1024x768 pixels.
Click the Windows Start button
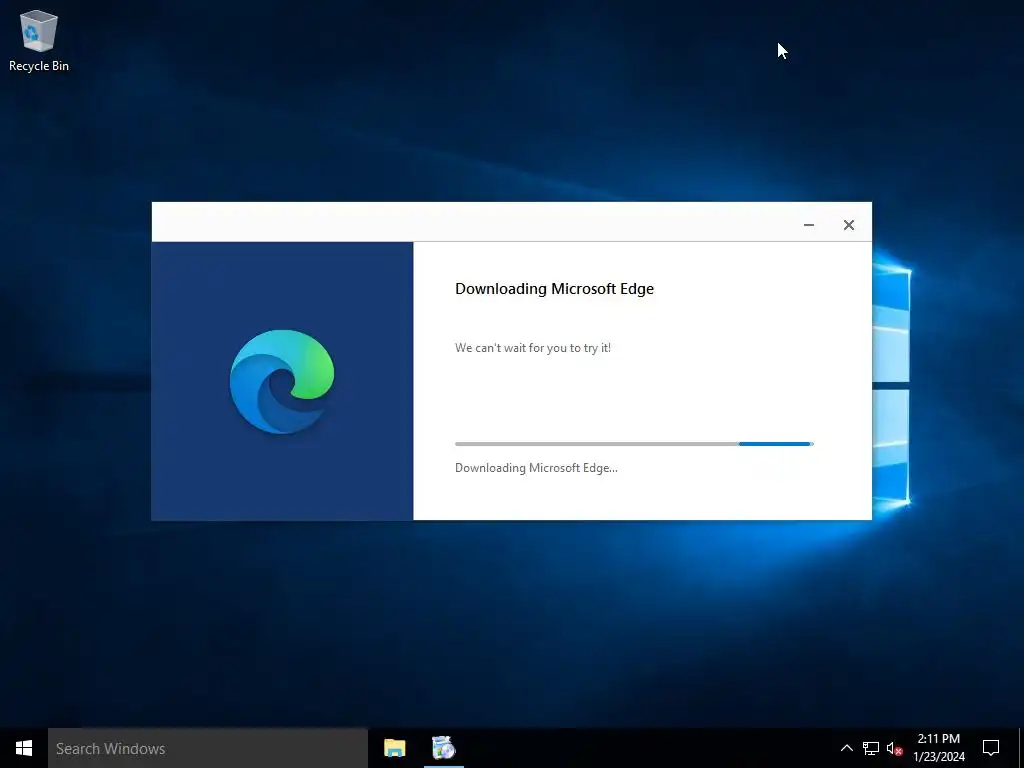coord(24,748)
